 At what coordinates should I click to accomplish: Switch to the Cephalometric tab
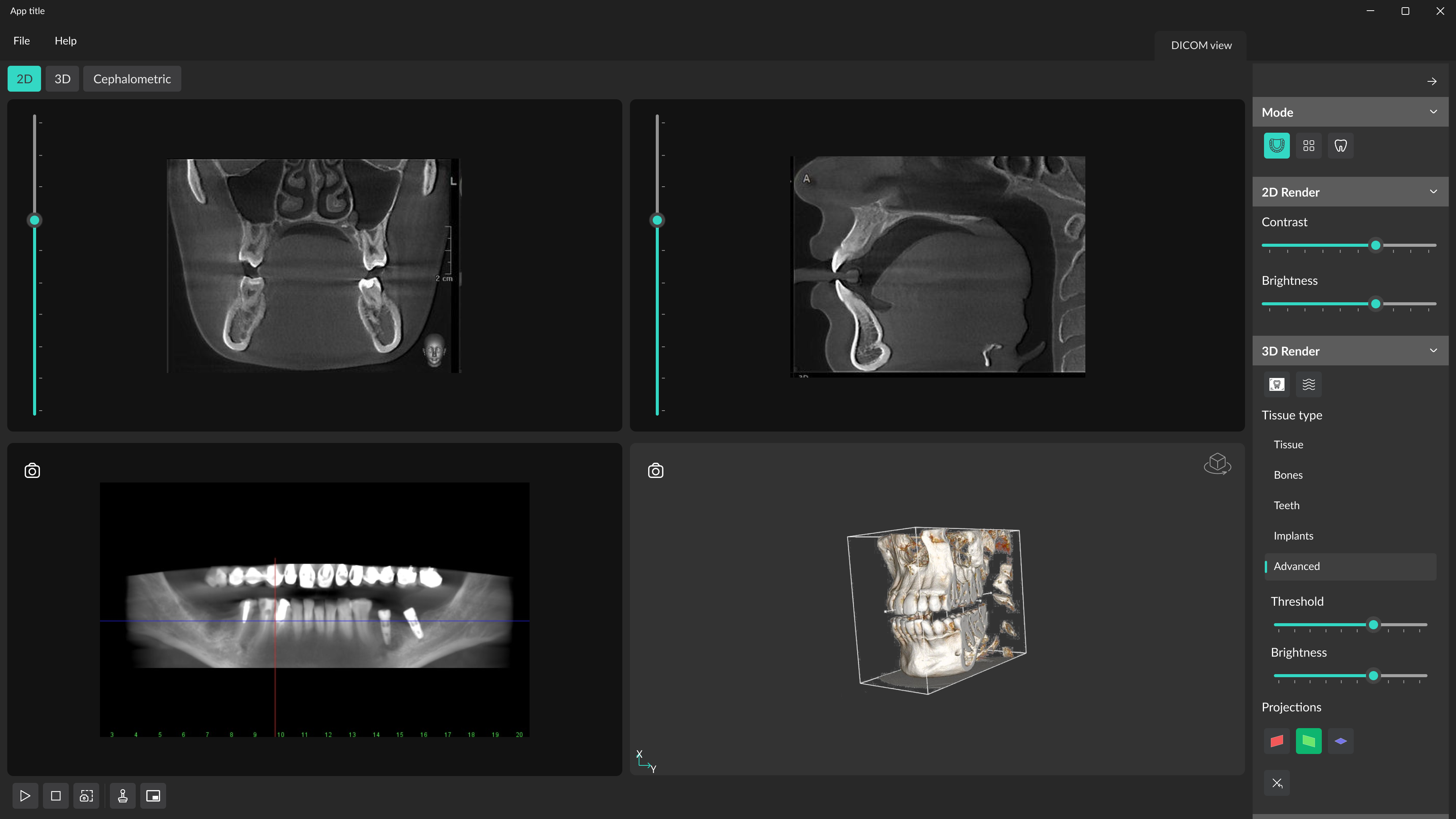(132, 79)
